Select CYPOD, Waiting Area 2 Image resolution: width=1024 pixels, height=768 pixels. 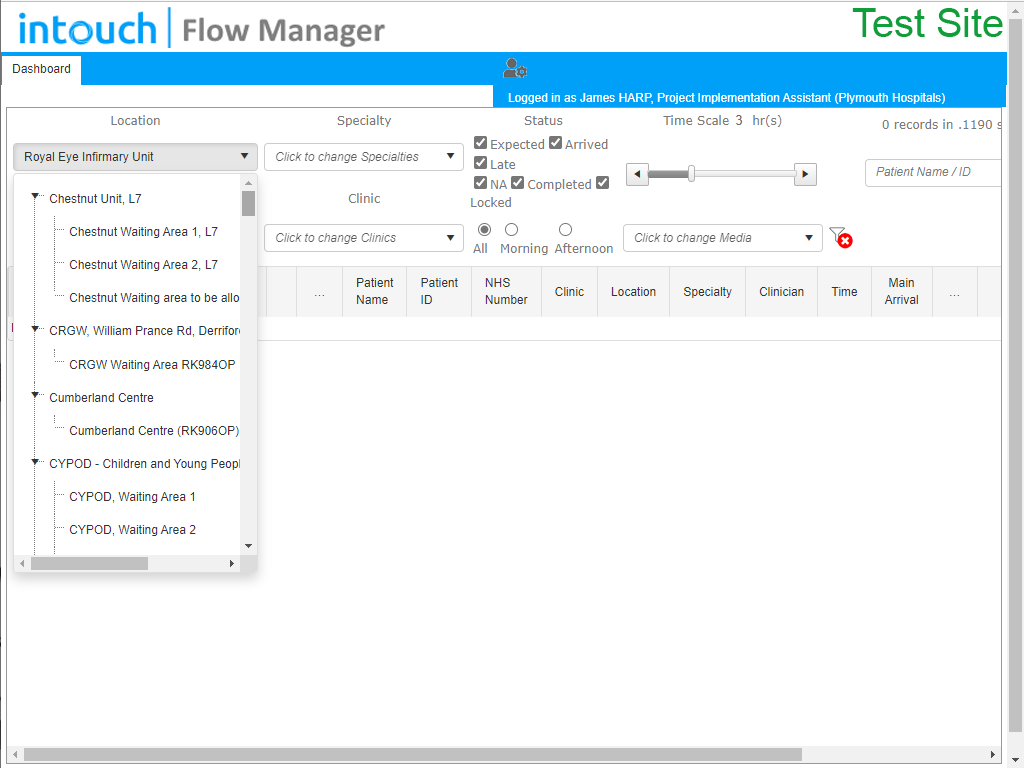coord(133,530)
